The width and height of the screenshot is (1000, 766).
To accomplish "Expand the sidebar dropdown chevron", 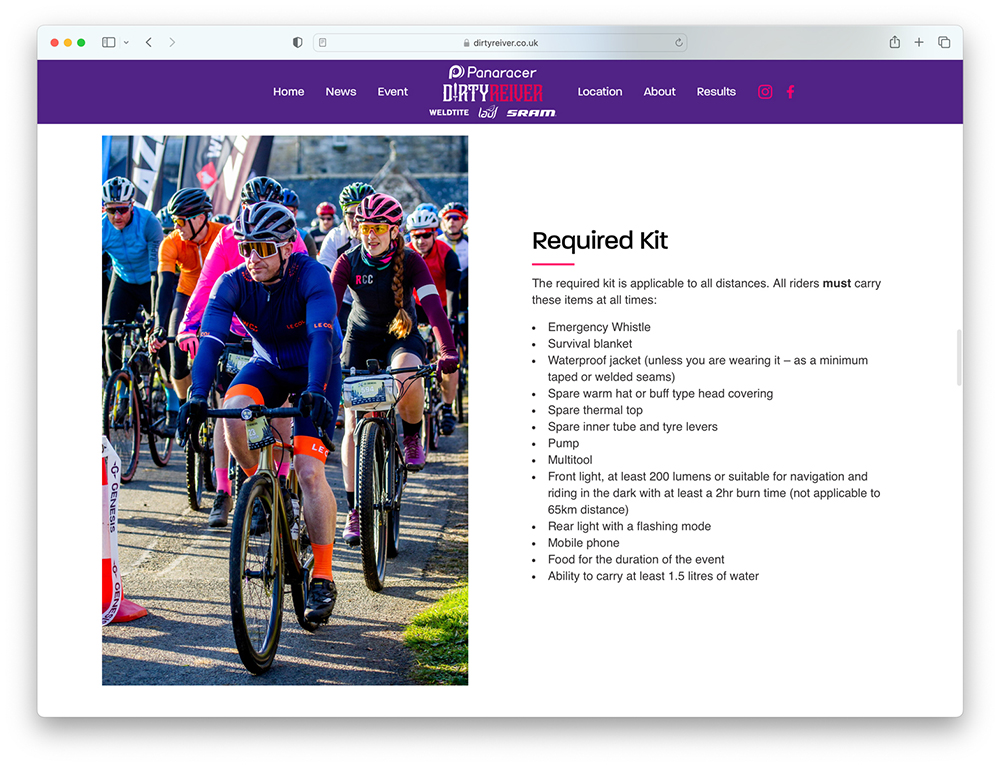I will (x=126, y=43).
